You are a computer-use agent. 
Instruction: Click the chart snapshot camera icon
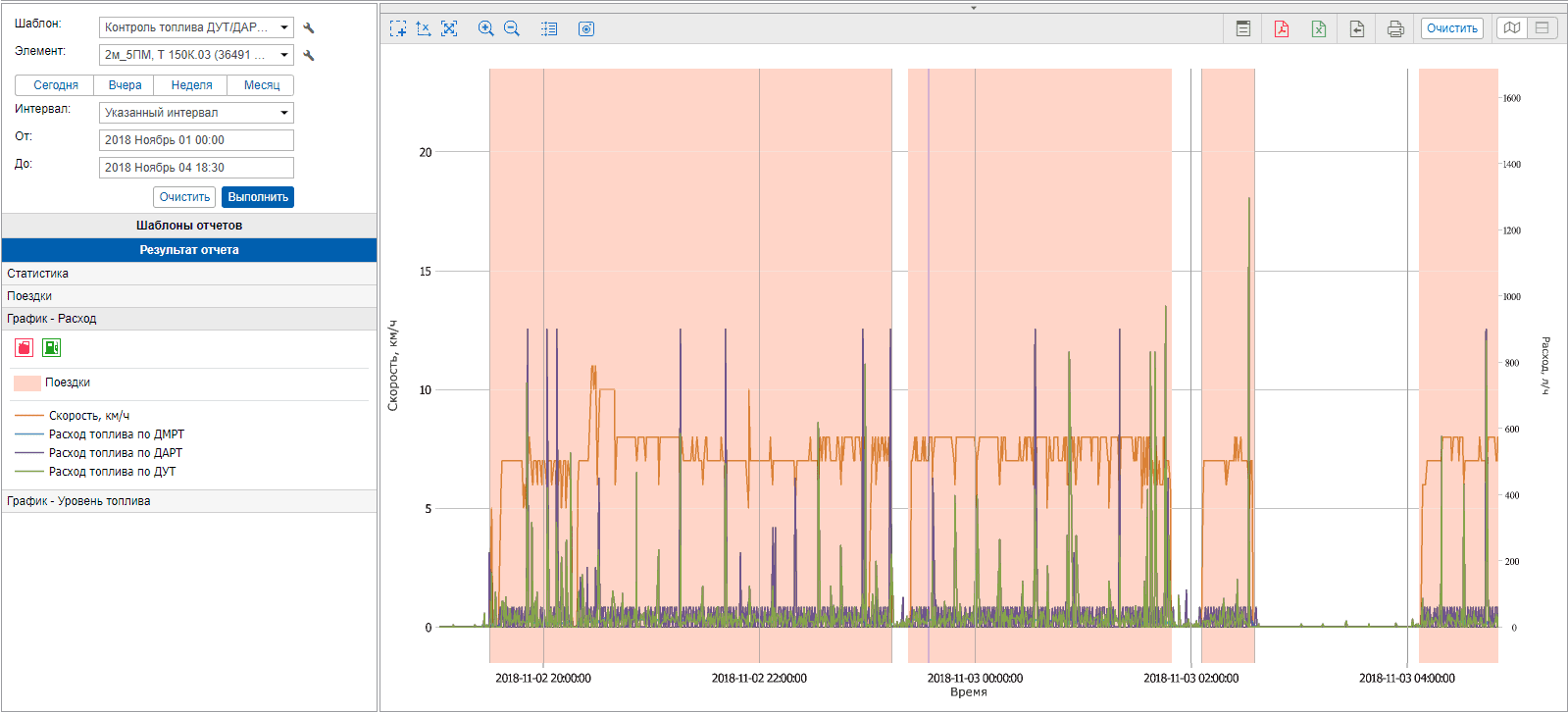(x=586, y=28)
